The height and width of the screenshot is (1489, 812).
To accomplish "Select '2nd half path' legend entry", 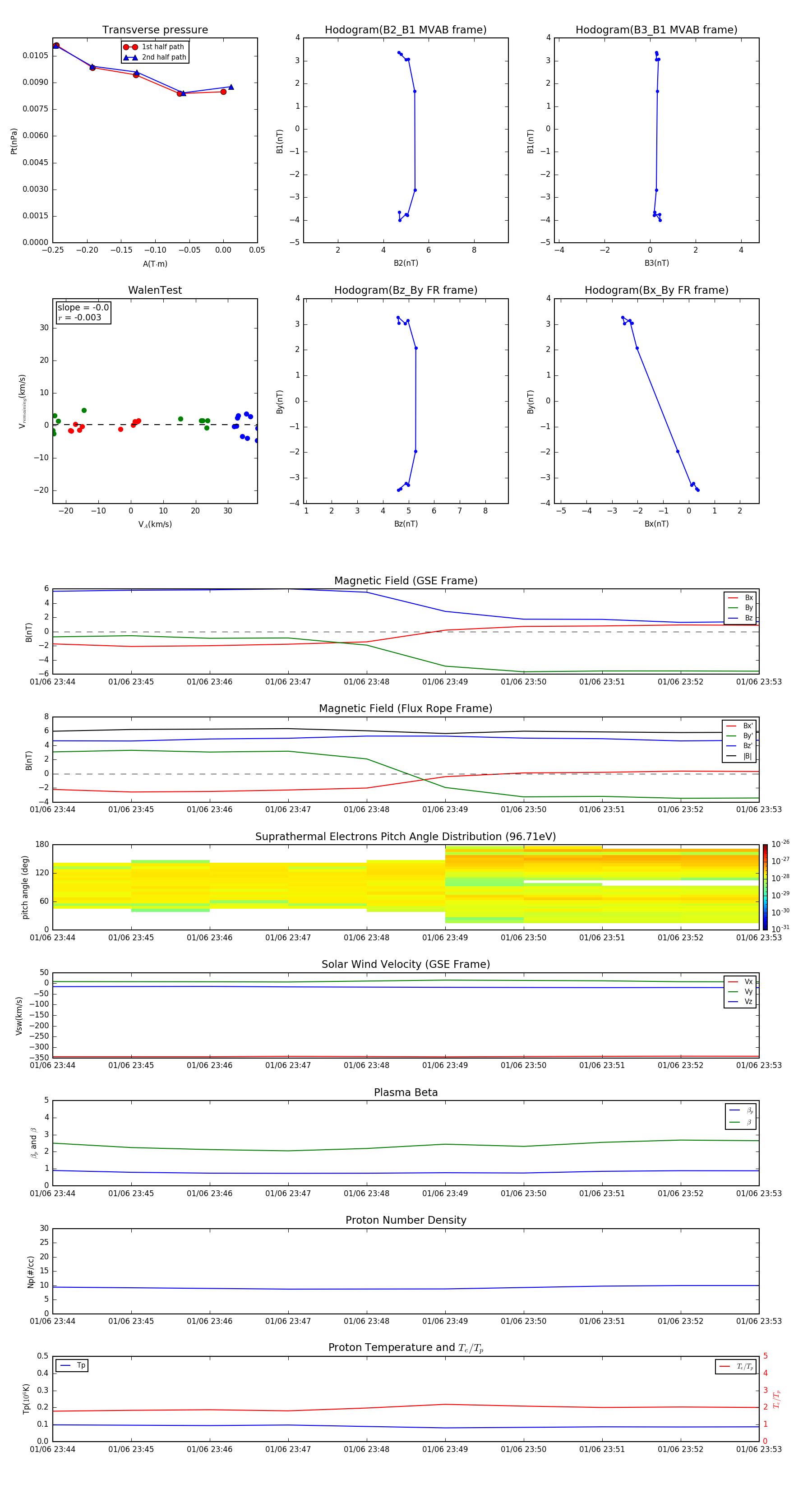I will tap(155, 57).
